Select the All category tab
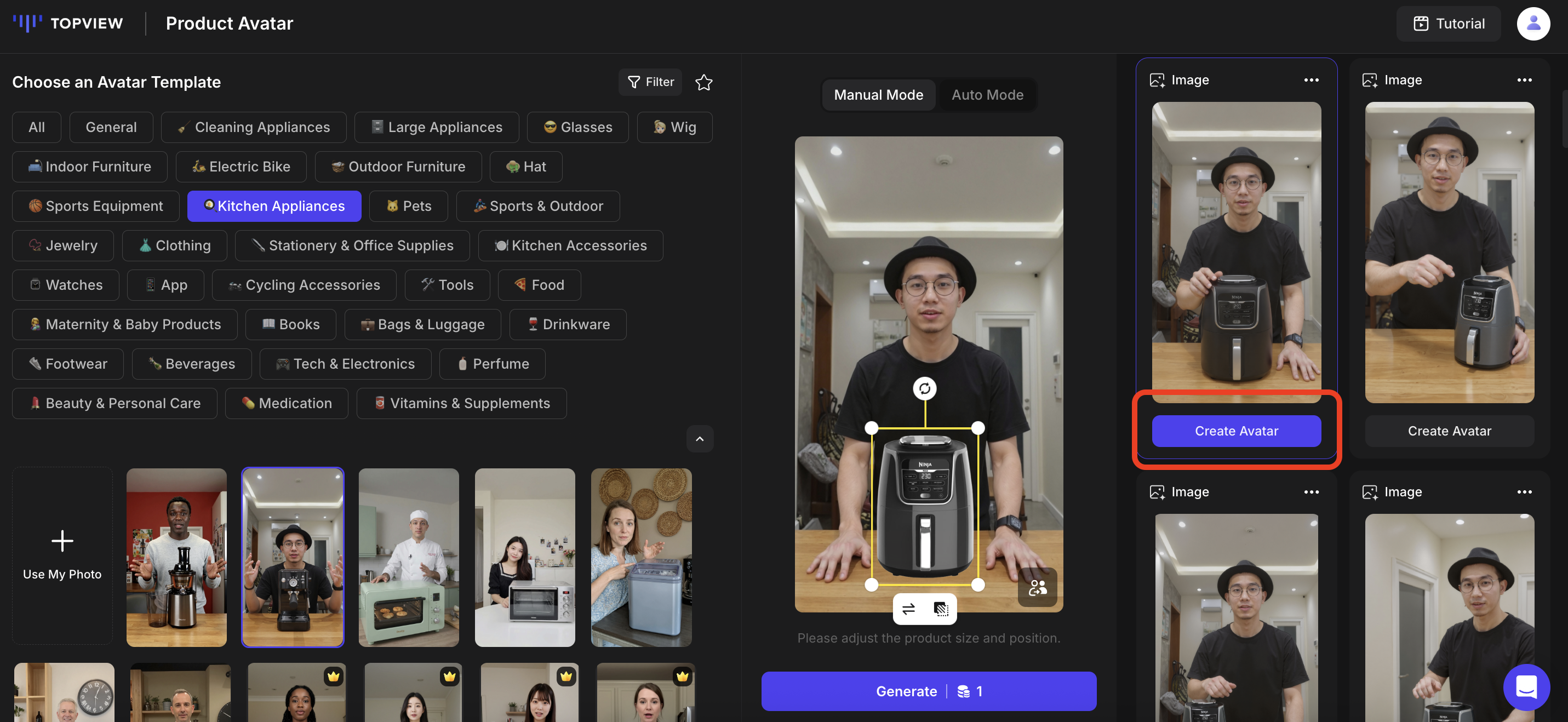The image size is (1568, 722). coord(37,127)
